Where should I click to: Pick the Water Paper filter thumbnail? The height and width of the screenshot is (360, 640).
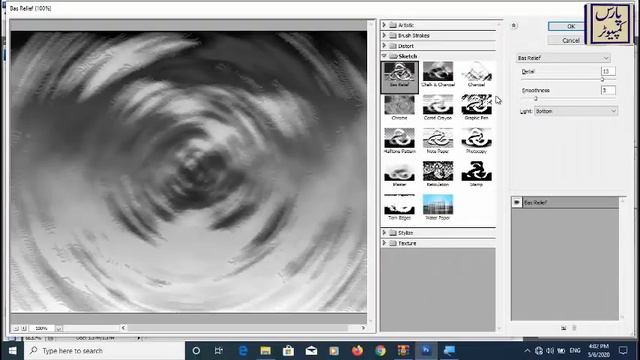(x=438, y=207)
